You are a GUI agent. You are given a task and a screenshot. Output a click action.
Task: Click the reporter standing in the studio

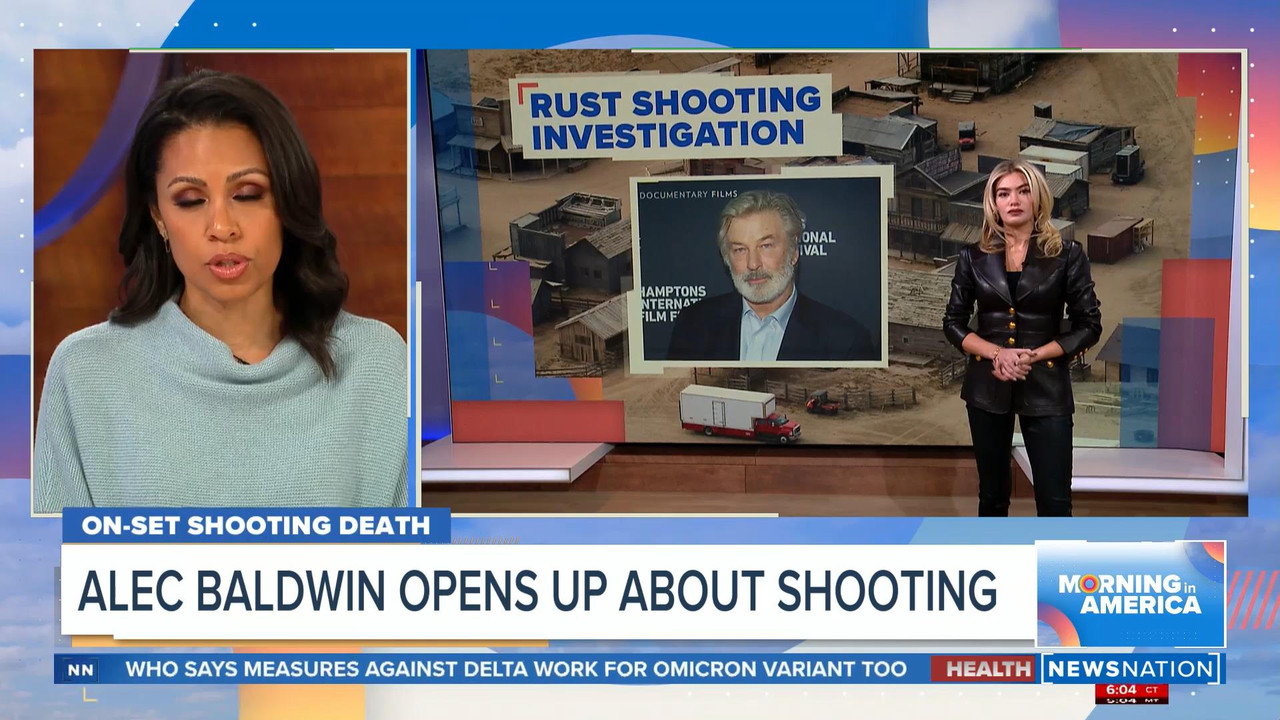(1020, 337)
